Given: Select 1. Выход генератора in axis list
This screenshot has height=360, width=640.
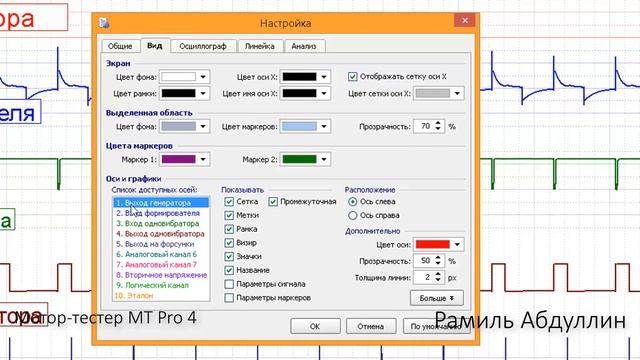Looking at the screenshot, I should 161,203.
